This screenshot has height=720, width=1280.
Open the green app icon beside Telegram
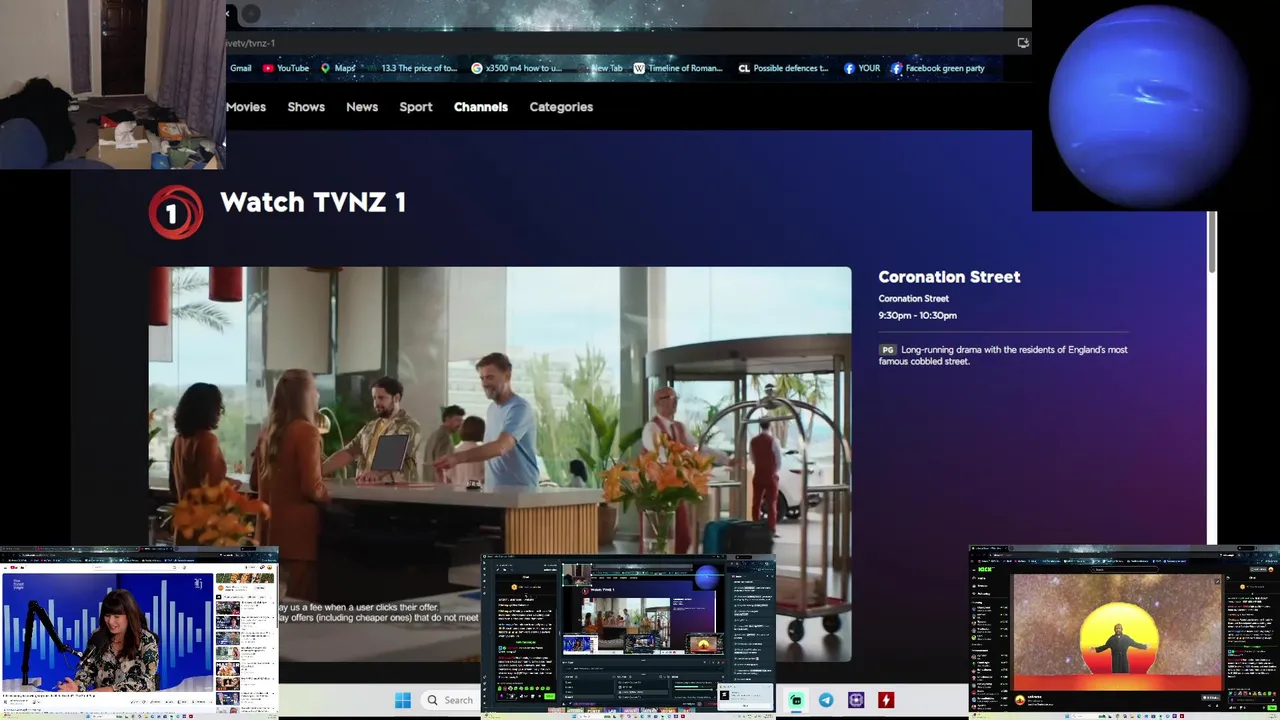[796, 700]
